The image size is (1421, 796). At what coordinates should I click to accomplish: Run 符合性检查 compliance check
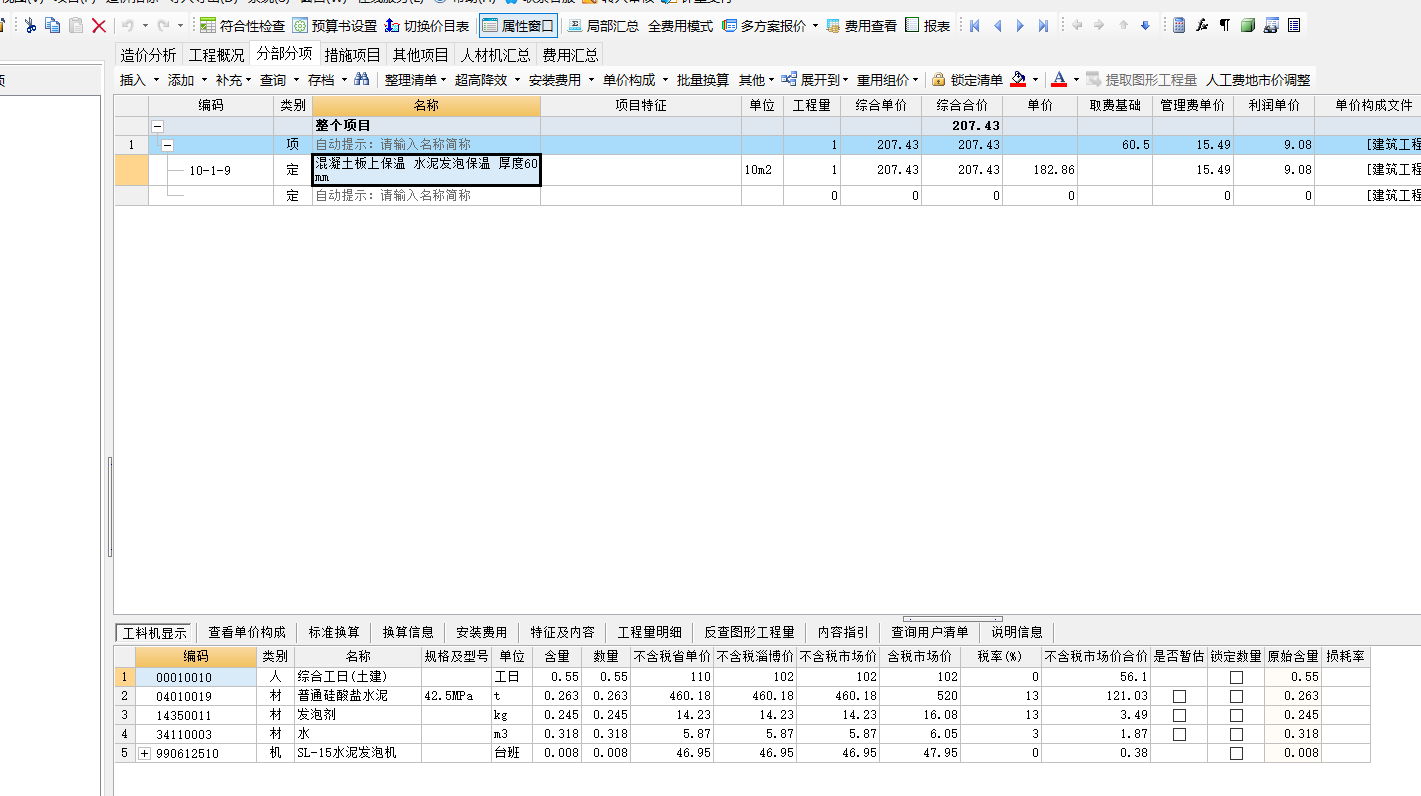tap(241, 26)
